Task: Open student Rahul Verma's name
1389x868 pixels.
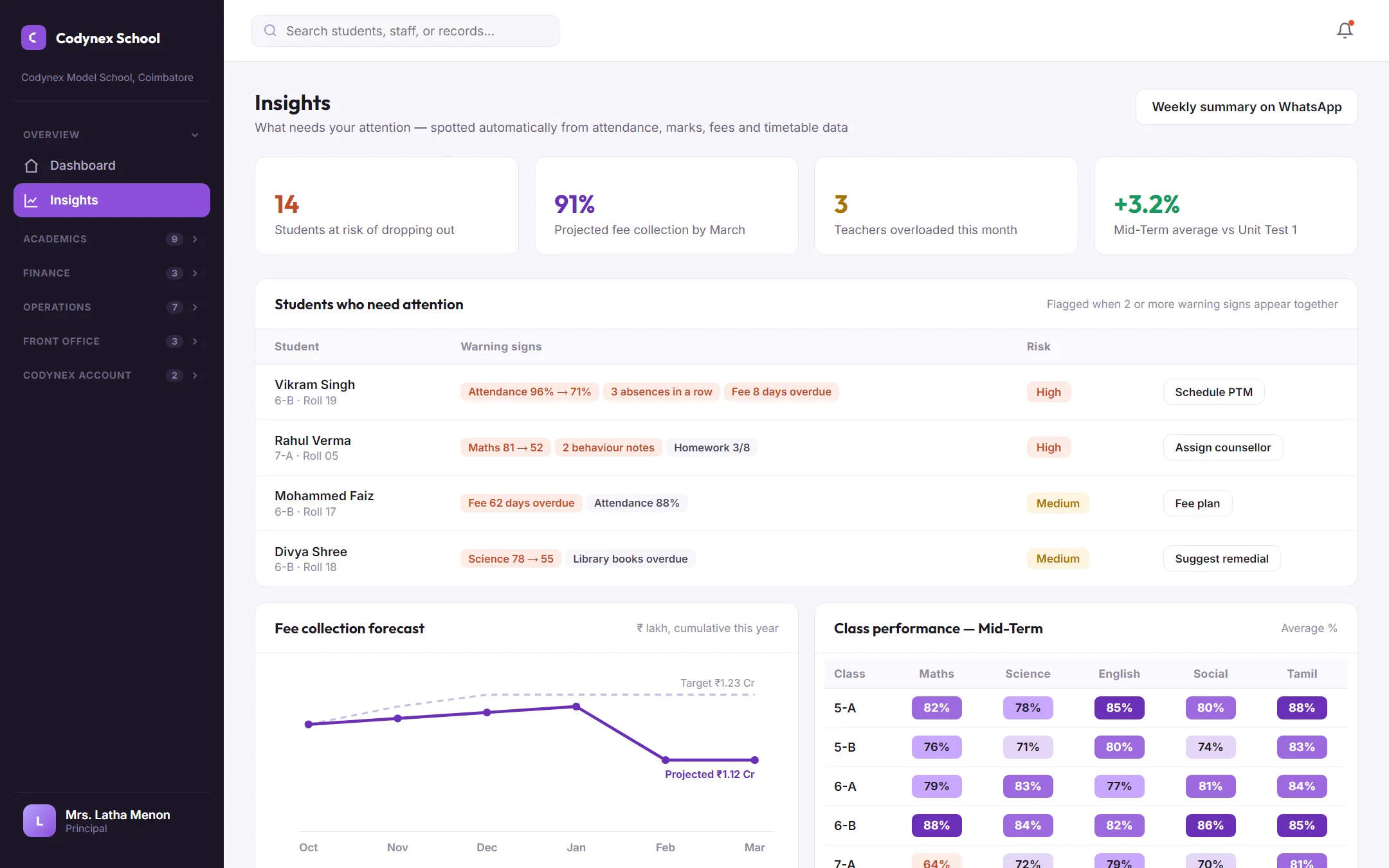Action: pos(313,440)
